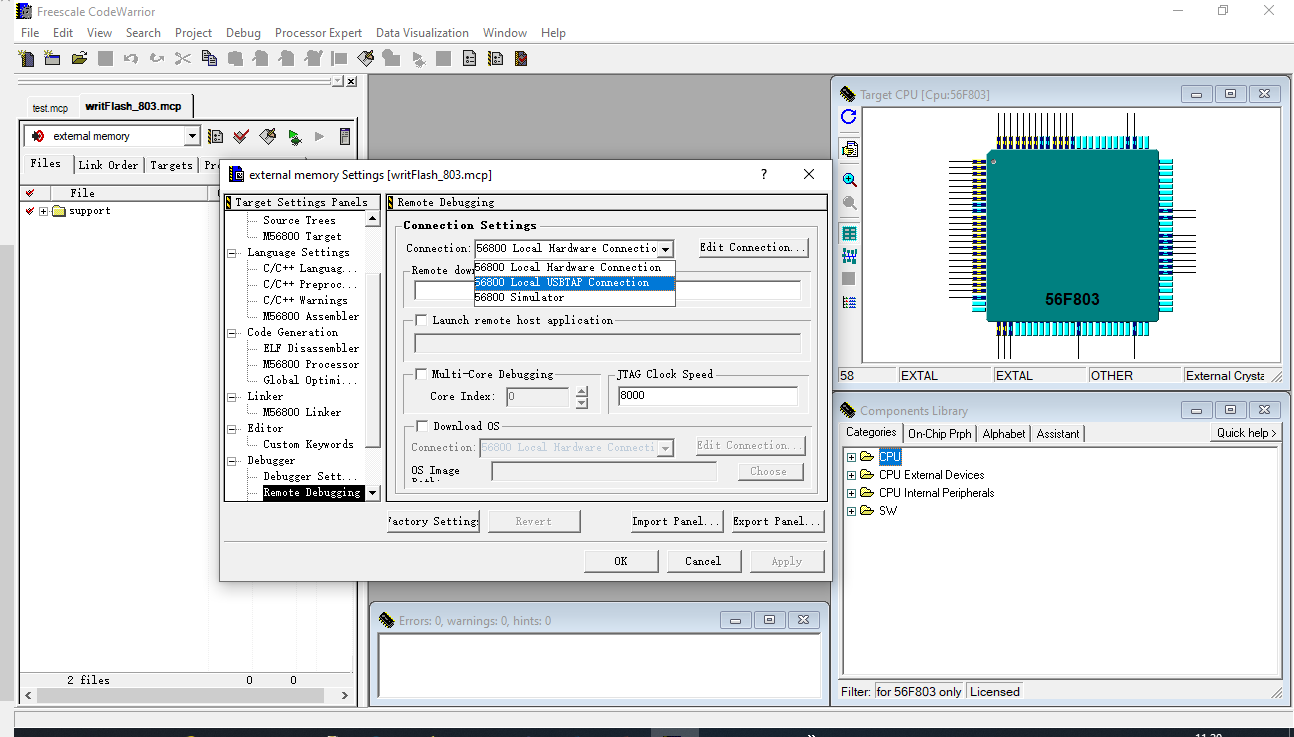Image resolution: width=1294 pixels, height=737 pixels.
Task: Click the green Debug bug icon
Action: [x=294, y=136]
